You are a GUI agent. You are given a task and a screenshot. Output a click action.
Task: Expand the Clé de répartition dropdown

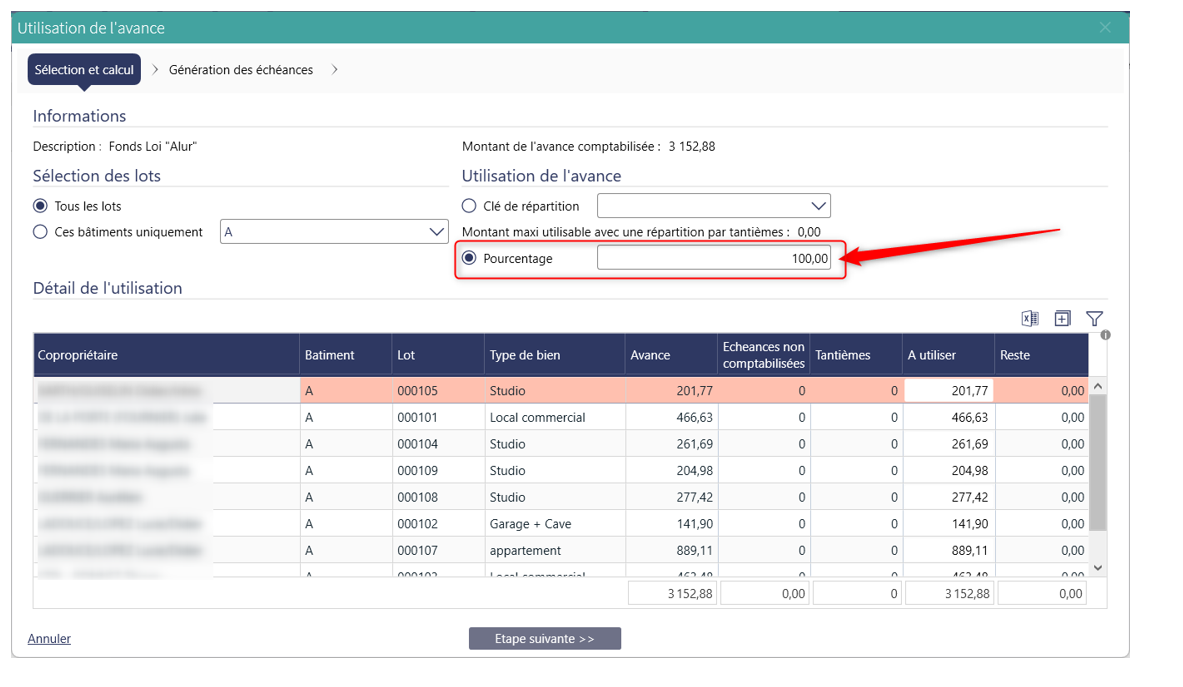(714, 206)
